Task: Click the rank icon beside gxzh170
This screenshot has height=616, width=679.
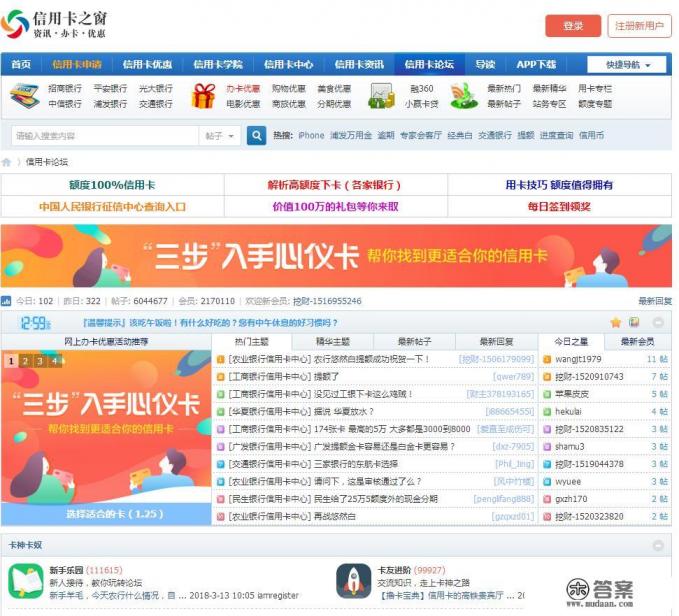Action: click(547, 499)
